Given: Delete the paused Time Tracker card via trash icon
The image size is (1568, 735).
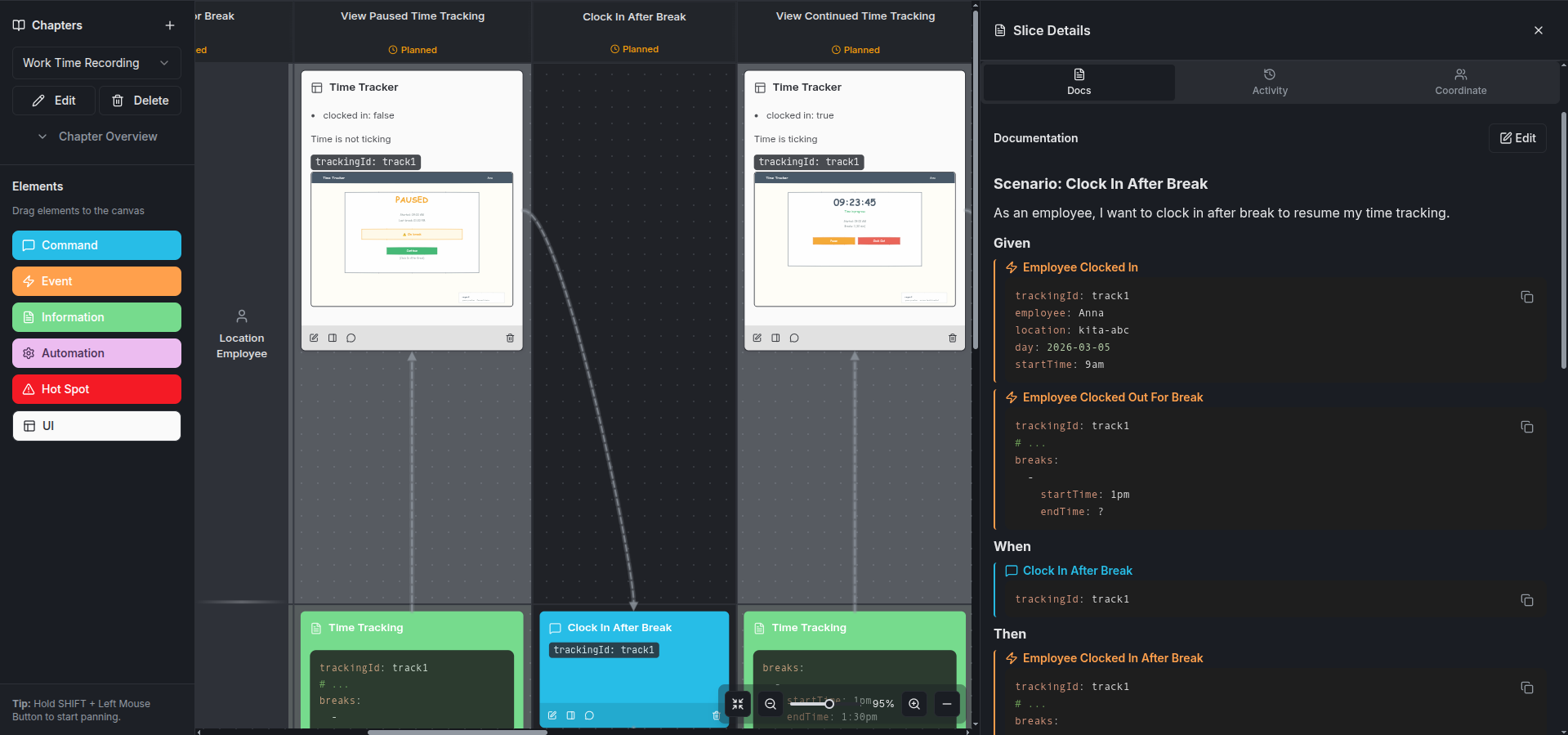Looking at the screenshot, I should point(510,338).
